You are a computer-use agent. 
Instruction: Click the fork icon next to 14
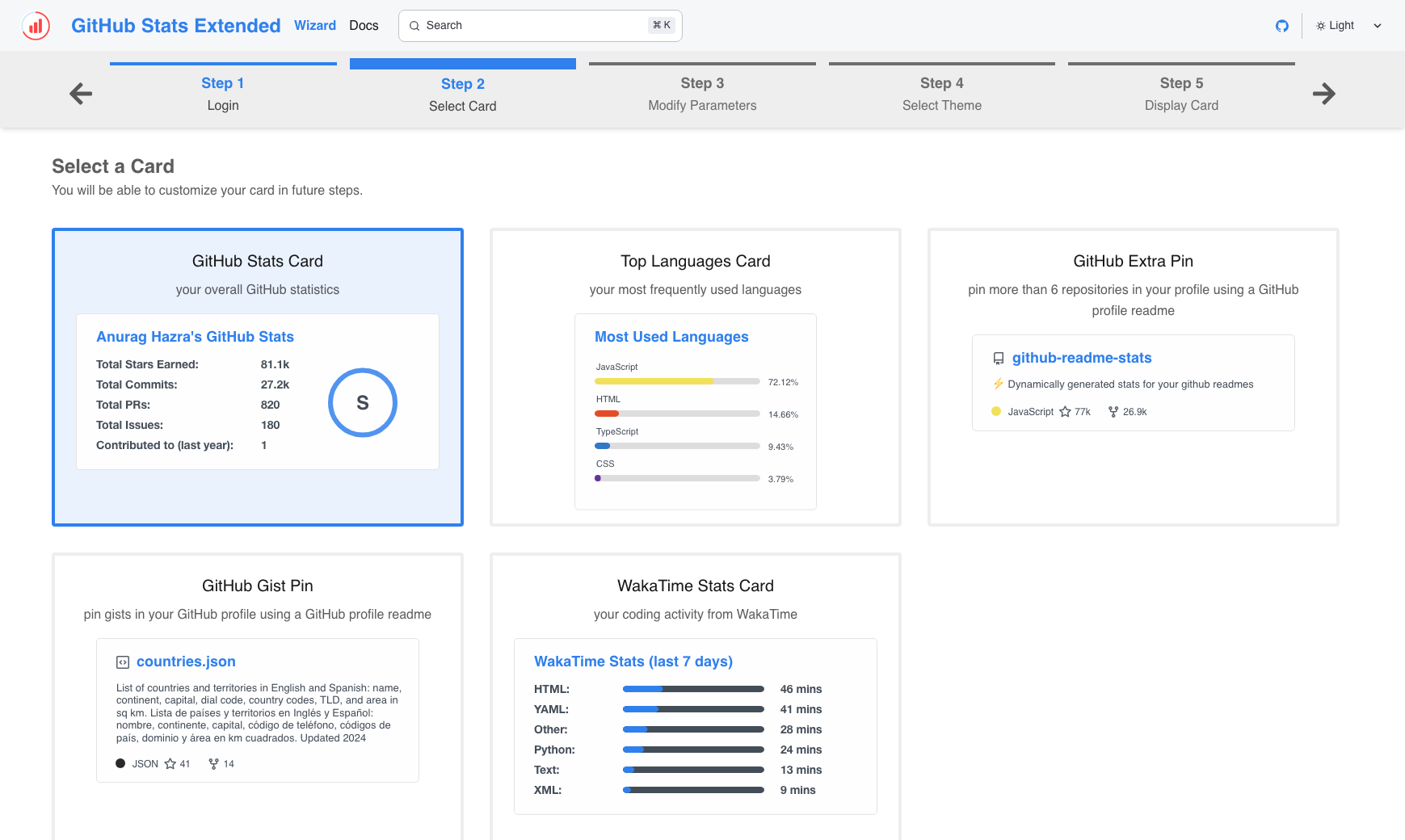tap(214, 764)
